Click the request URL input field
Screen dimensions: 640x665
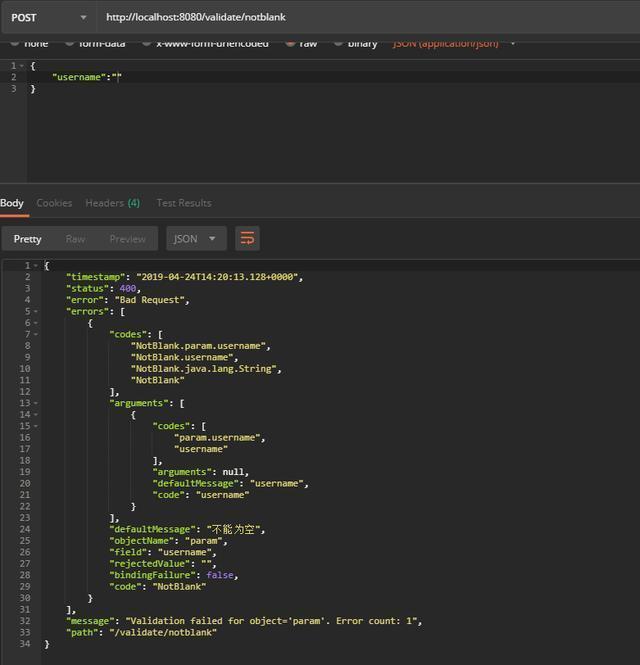(360, 17)
